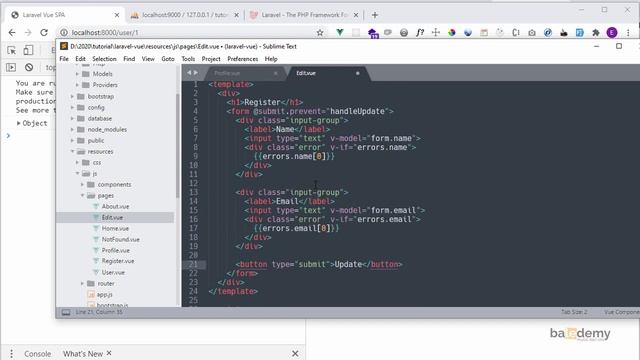Go to the next tab with the right arrow

tap(196, 73)
